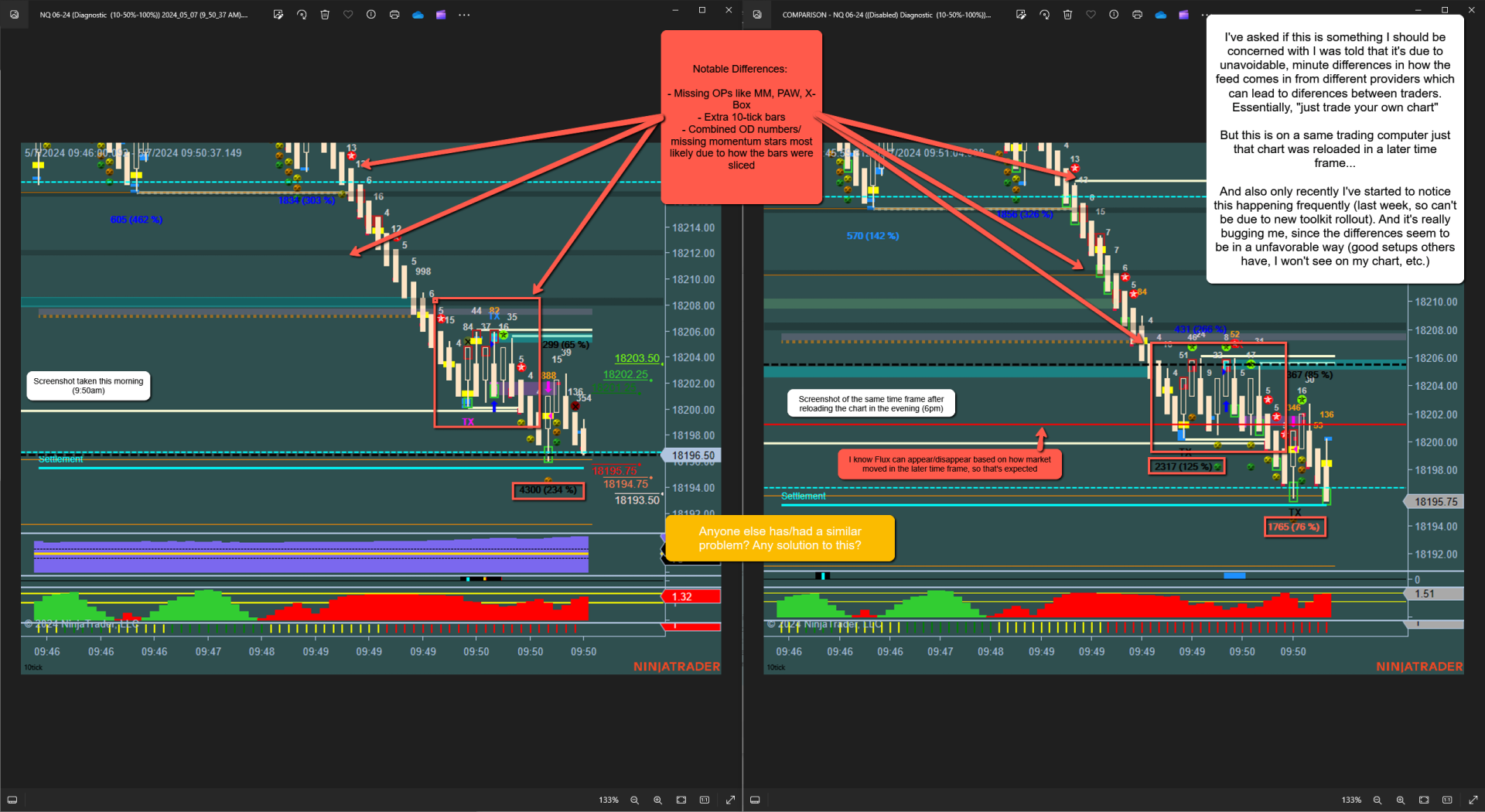Click the 18196.50 price marker in left chart
The height and width of the screenshot is (812, 1485).
[693, 455]
